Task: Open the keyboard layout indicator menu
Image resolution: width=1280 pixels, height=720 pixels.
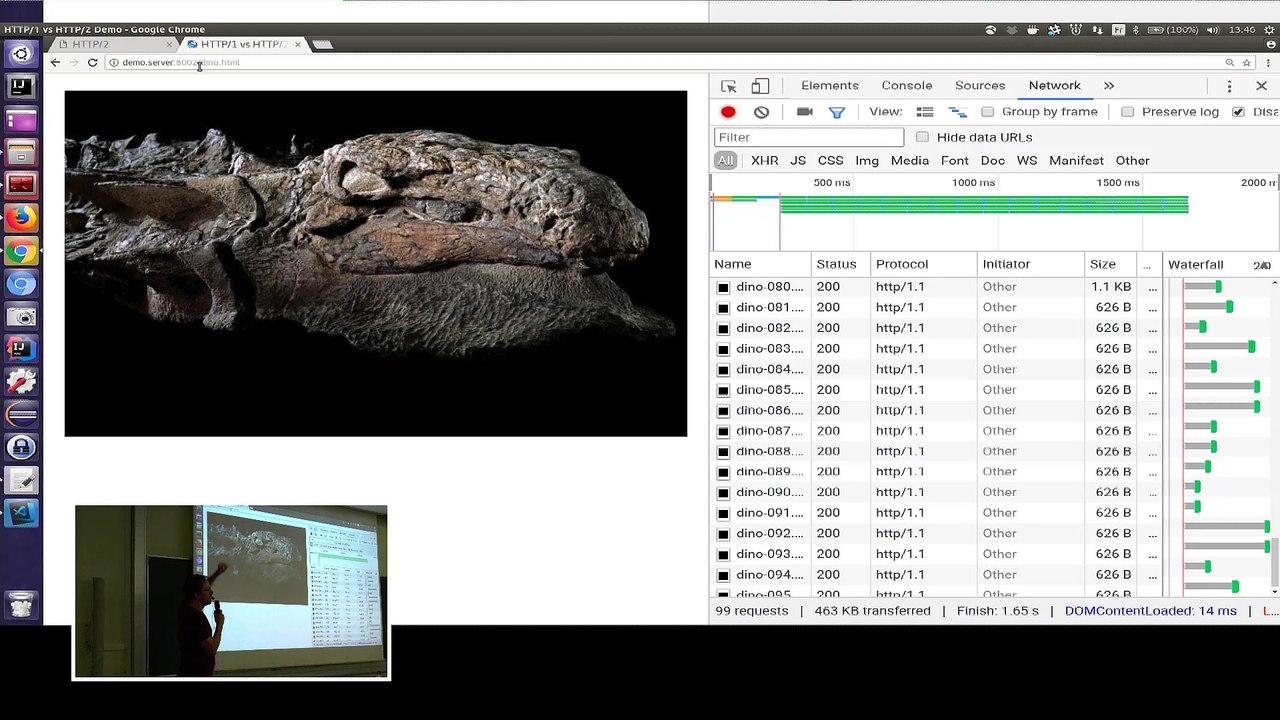Action: click(1118, 30)
